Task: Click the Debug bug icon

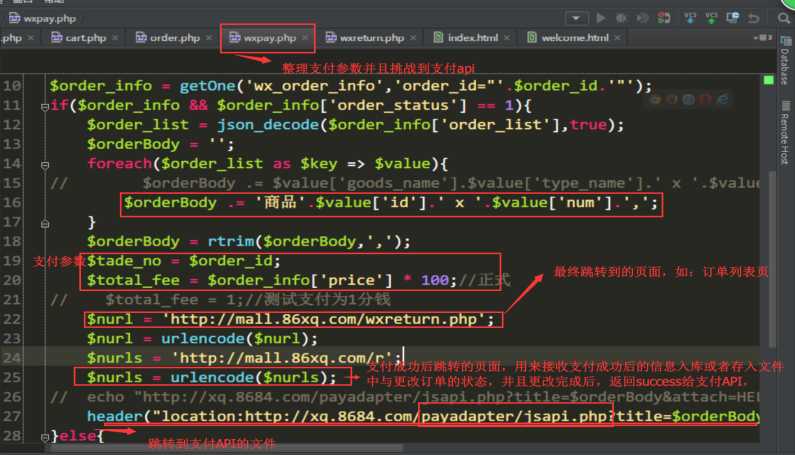Action: point(621,18)
